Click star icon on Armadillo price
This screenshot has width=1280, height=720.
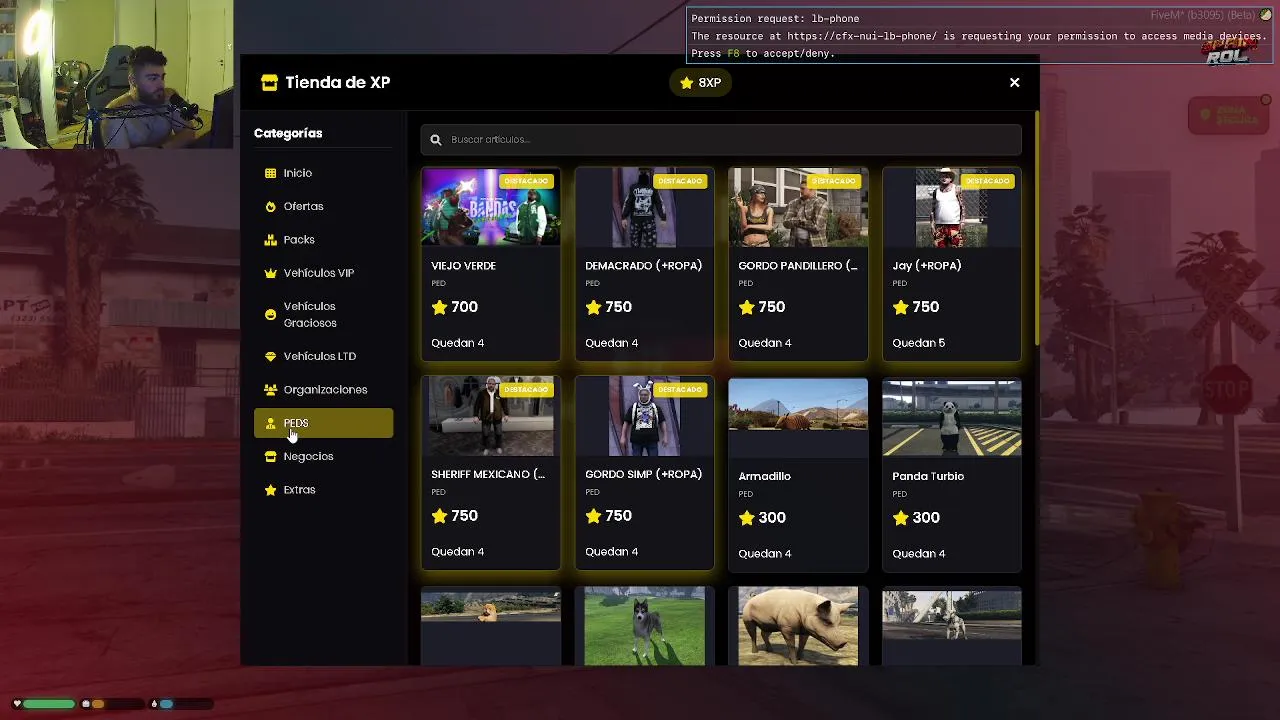point(746,518)
